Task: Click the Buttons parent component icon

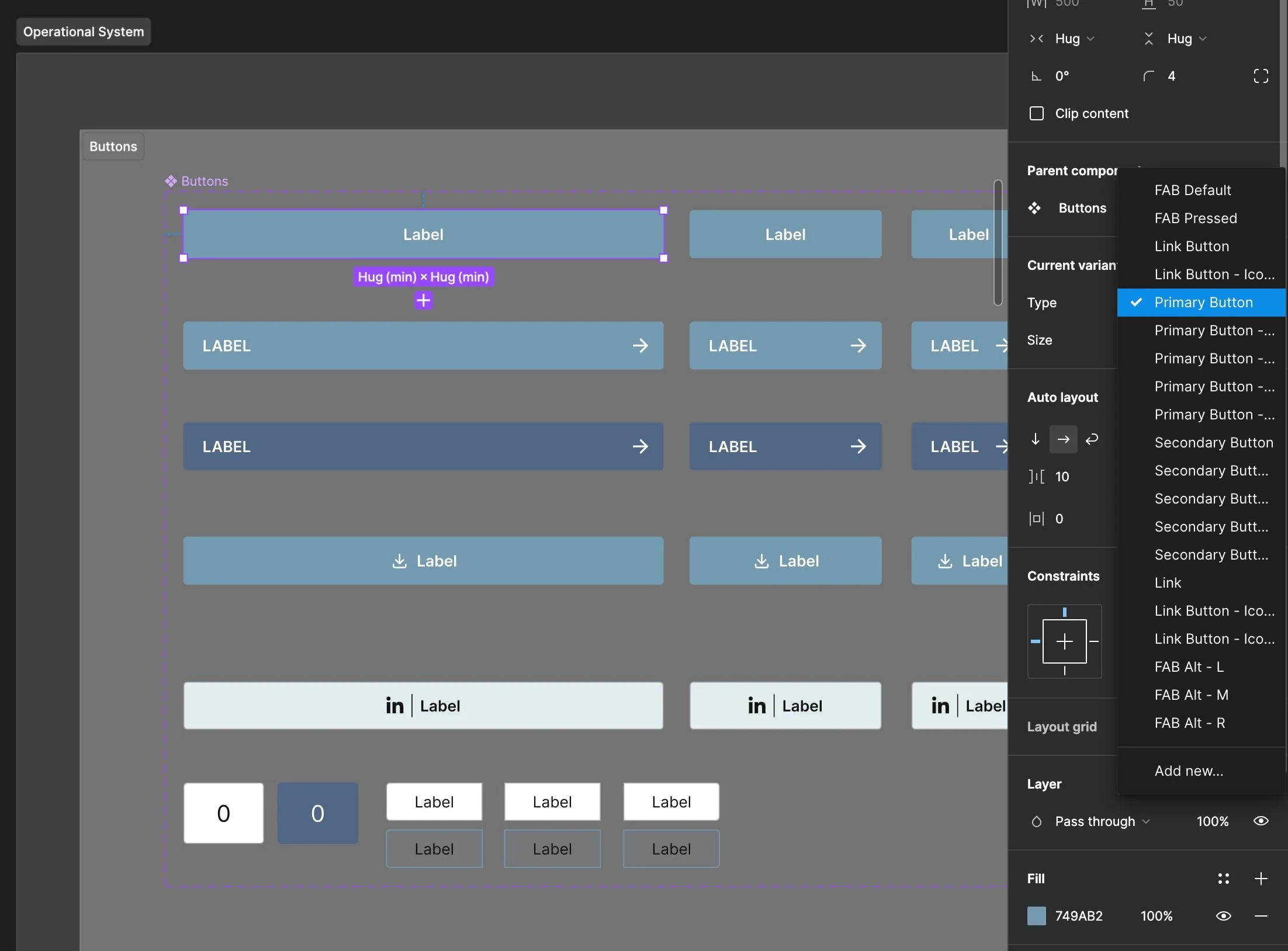Action: pos(1035,208)
